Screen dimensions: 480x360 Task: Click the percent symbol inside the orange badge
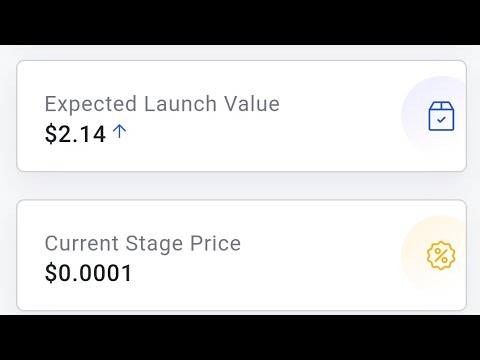441,255
